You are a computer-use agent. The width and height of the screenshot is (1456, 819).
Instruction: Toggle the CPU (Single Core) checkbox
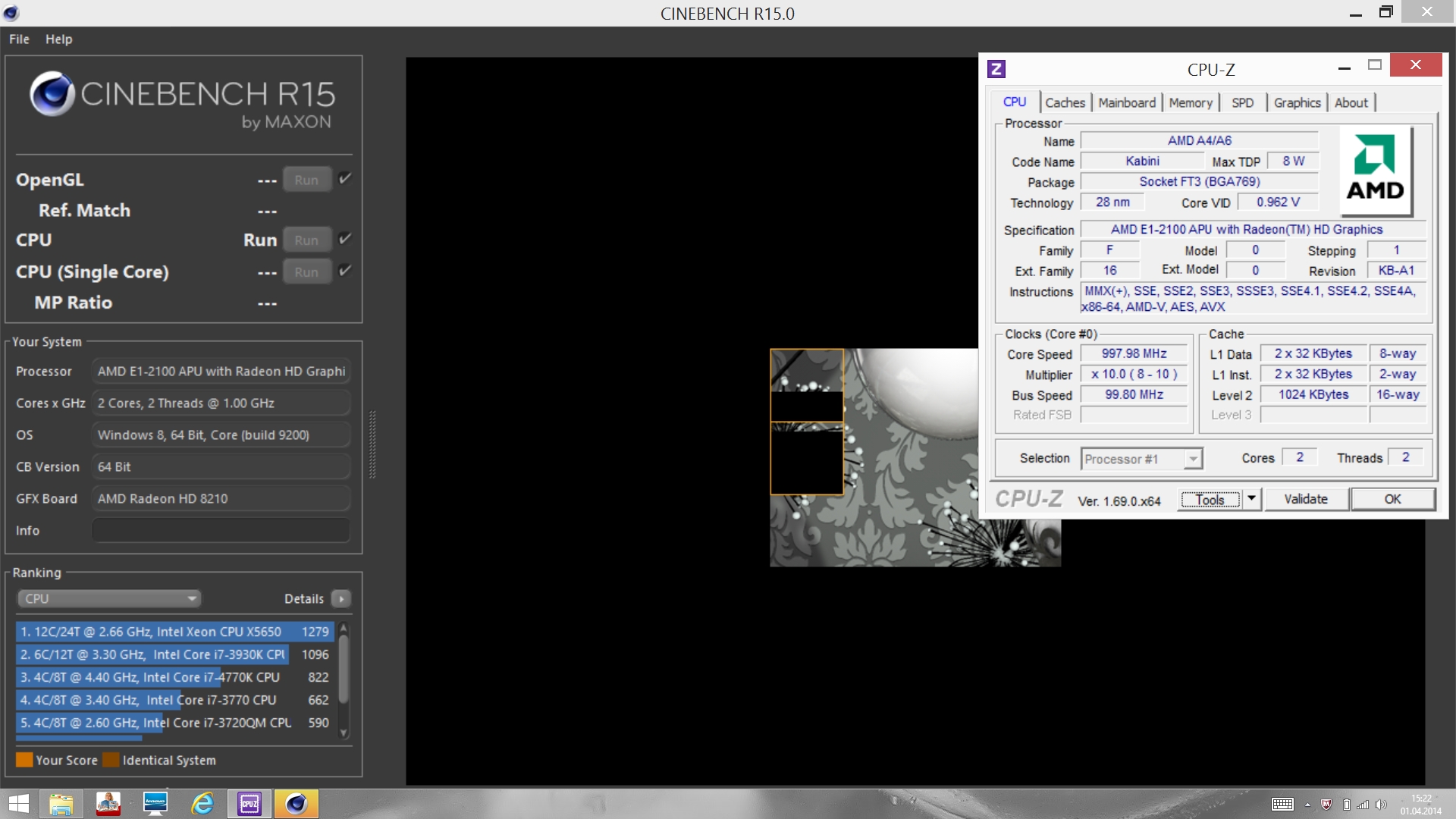click(x=345, y=271)
